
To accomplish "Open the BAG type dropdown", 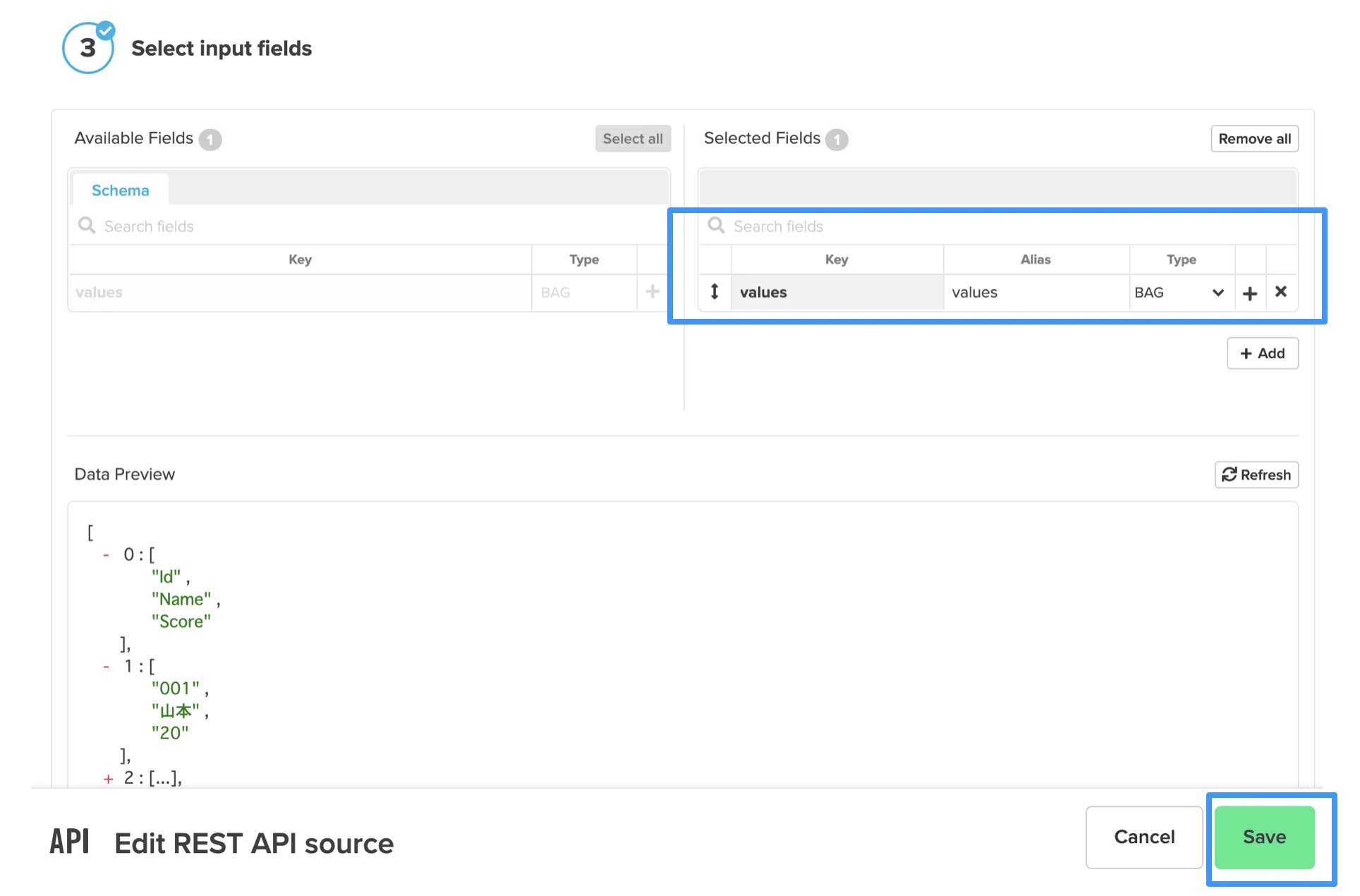I will pyautogui.click(x=1181, y=292).
